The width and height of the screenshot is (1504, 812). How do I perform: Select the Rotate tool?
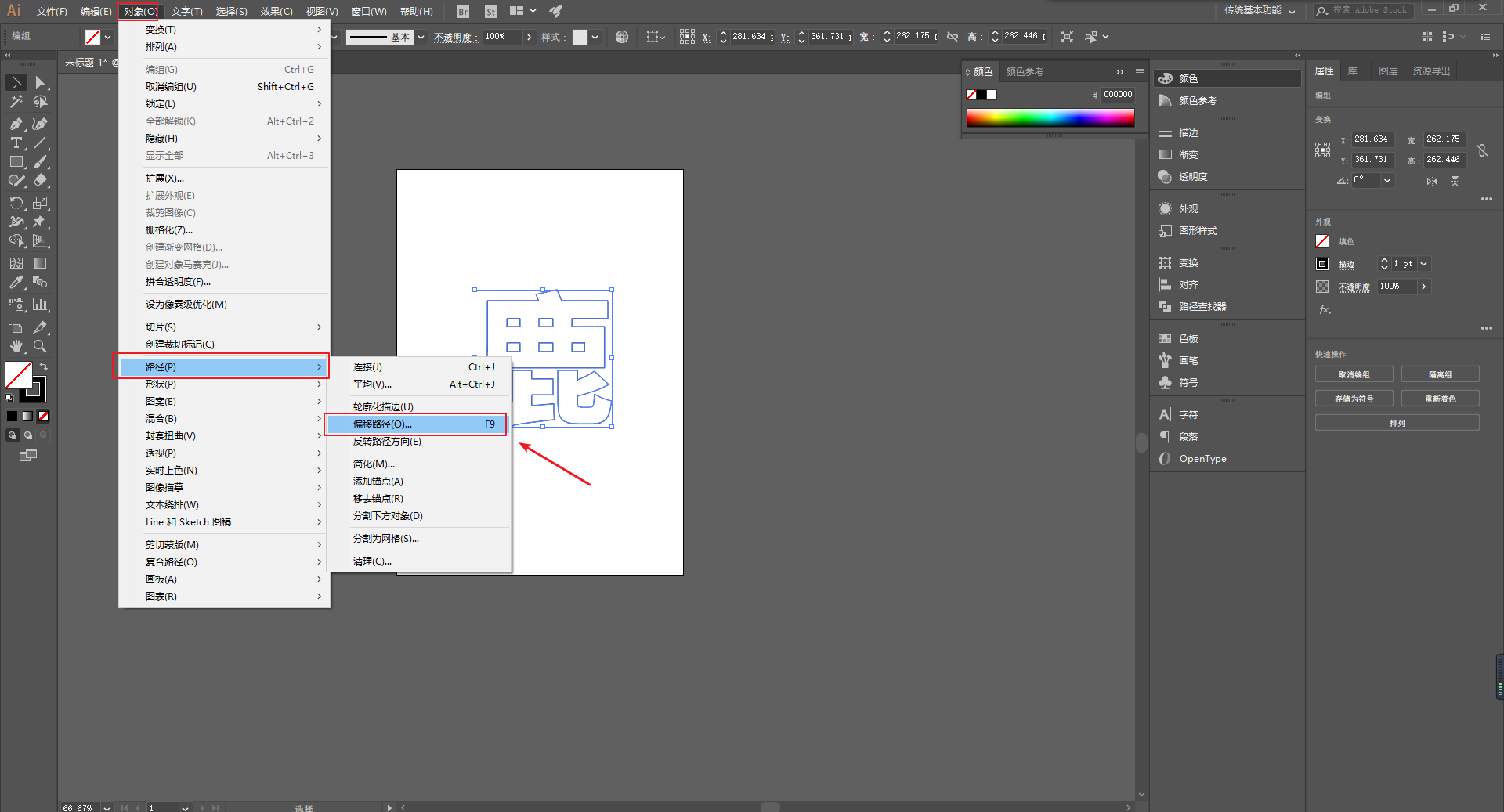click(16, 203)
